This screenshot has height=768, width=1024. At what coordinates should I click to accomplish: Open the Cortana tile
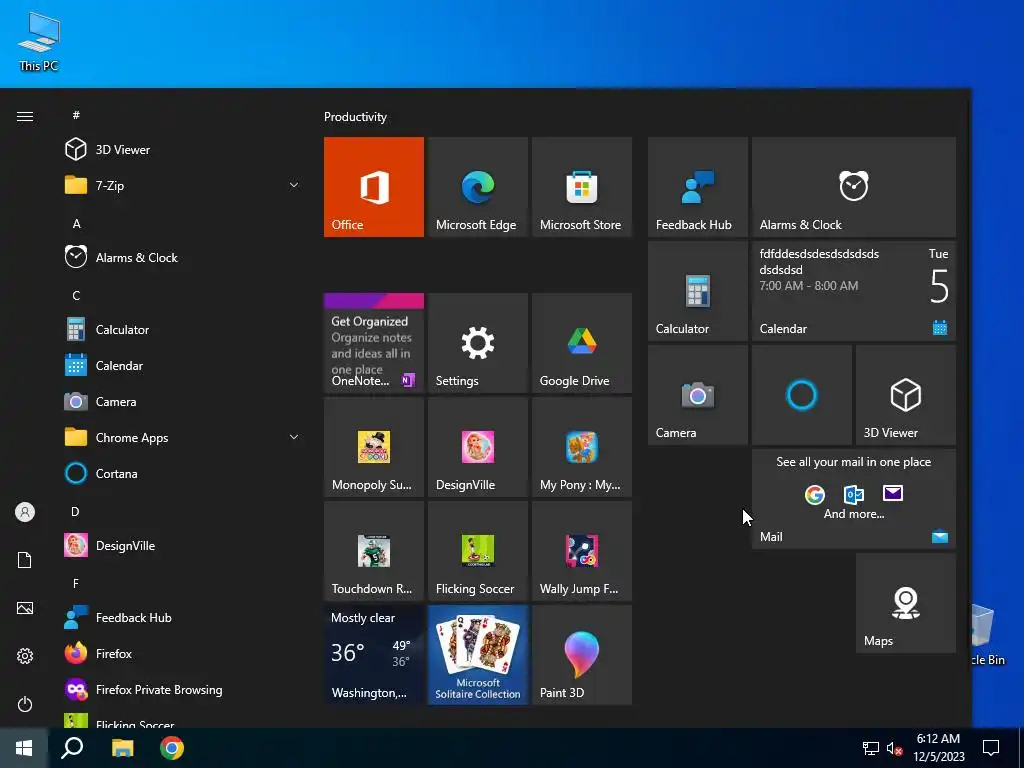pos(801,395)
